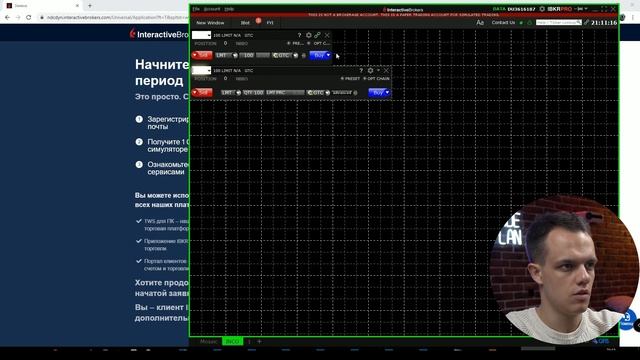Click the ticker lookup search field
The image size is (640, 360).
(x=558, y=22)
